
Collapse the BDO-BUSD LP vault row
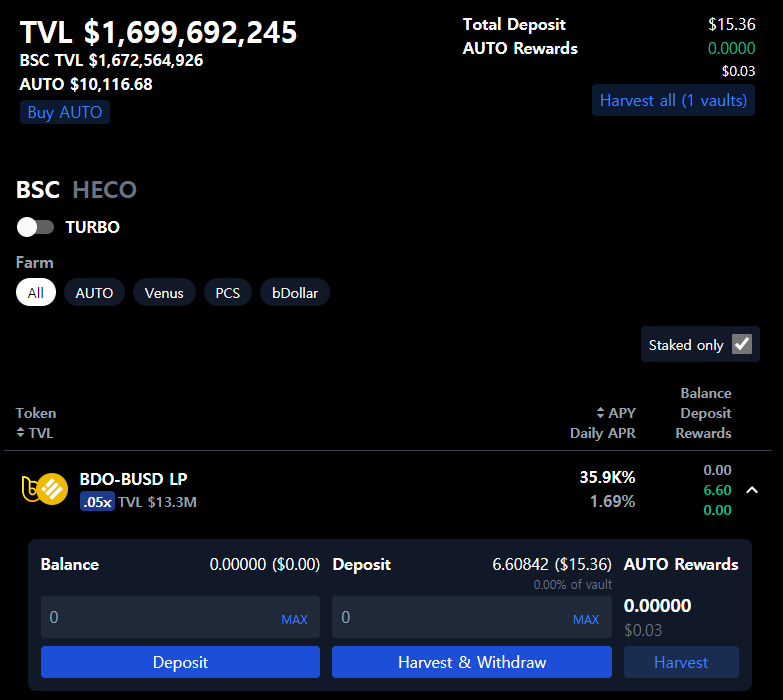tap(752, 490)
